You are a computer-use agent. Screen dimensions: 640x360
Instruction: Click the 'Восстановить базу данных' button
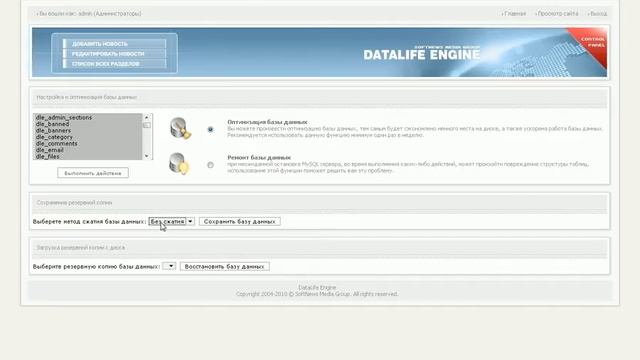coord(224,266)
